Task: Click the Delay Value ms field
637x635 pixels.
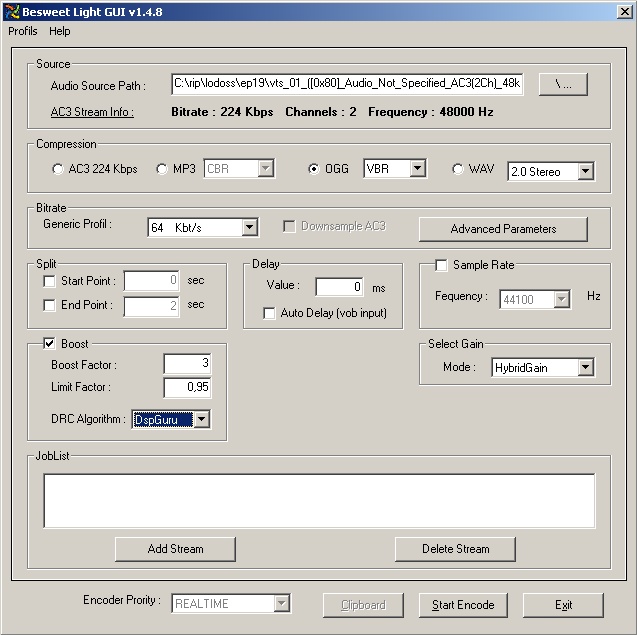Action: click(340, 287)
